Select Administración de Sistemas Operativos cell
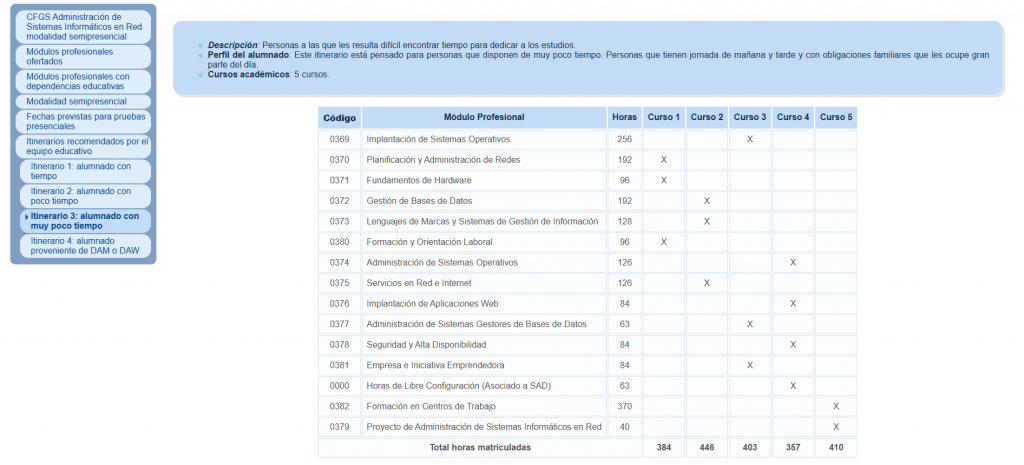This screenshot has width=1024, height=465. (x=484, y=263)
